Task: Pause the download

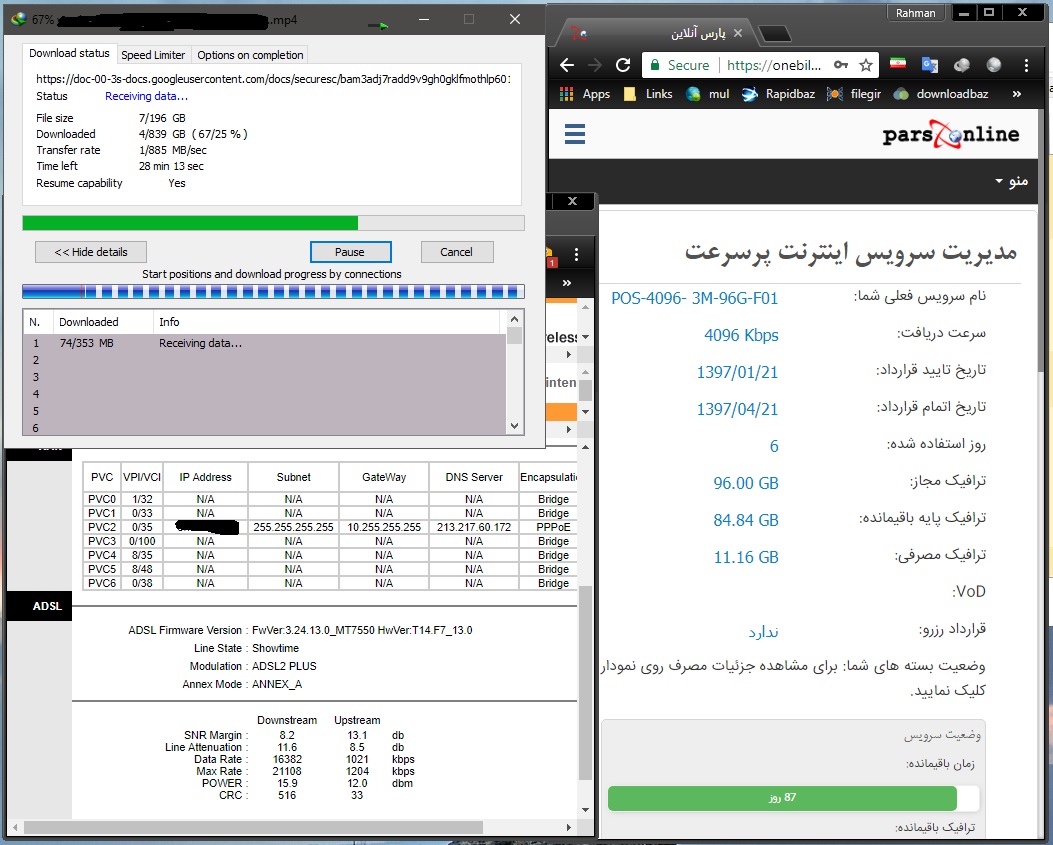Action: pos(350,252)
